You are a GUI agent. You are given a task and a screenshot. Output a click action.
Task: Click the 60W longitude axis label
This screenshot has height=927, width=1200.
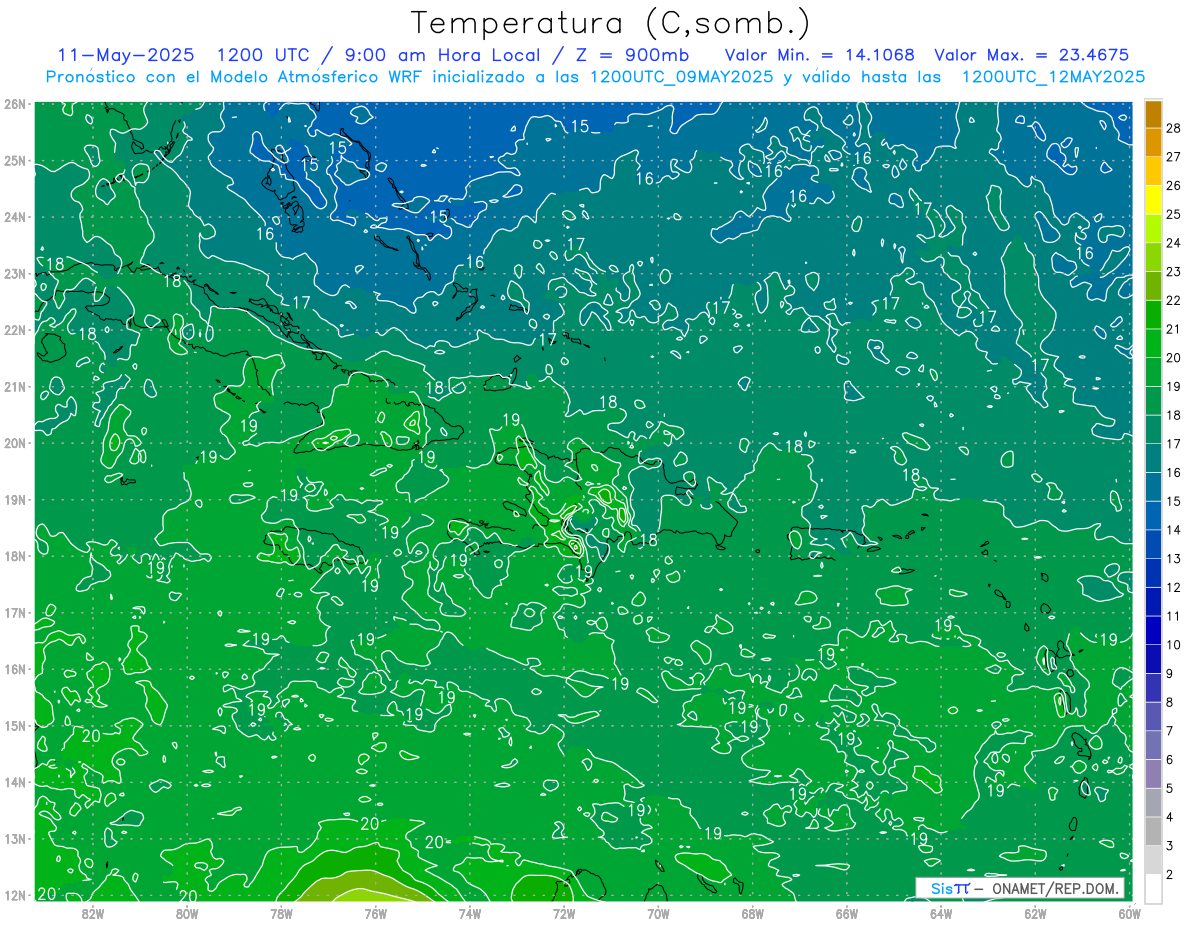(1129, 913)
